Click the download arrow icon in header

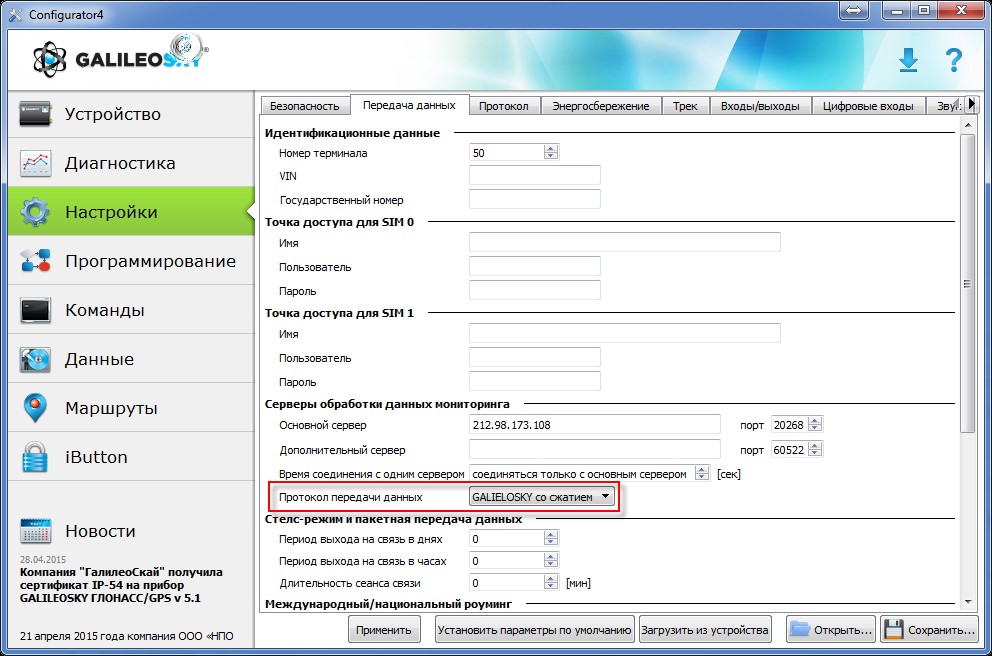907,60
